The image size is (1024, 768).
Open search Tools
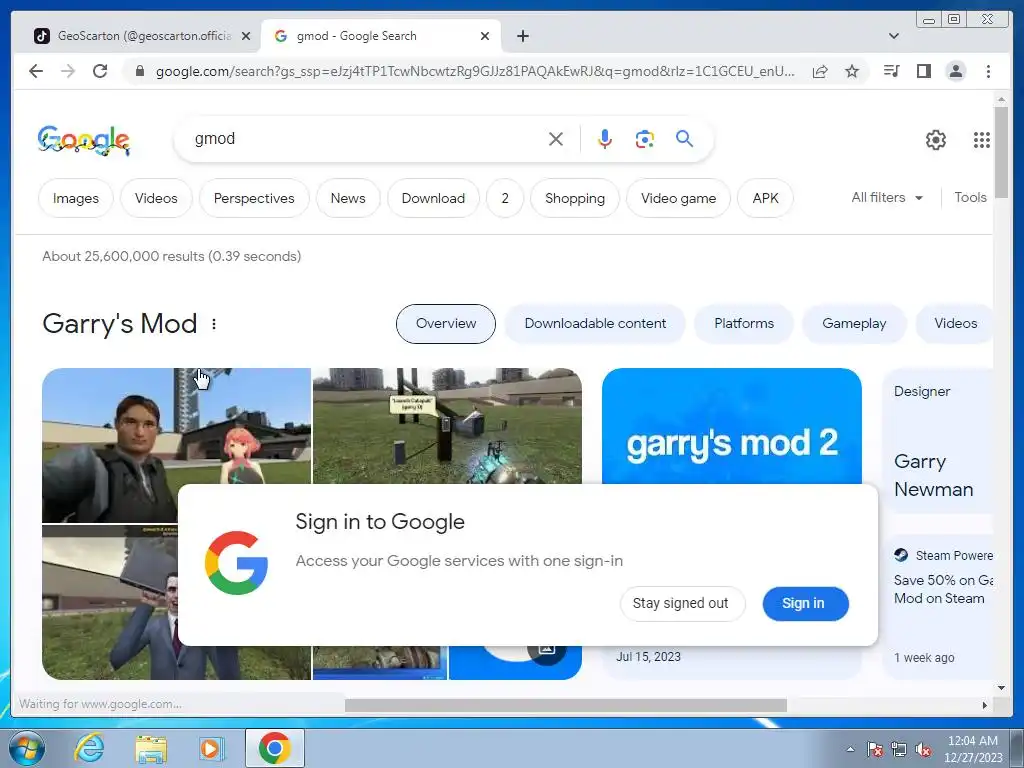point(970,197)
